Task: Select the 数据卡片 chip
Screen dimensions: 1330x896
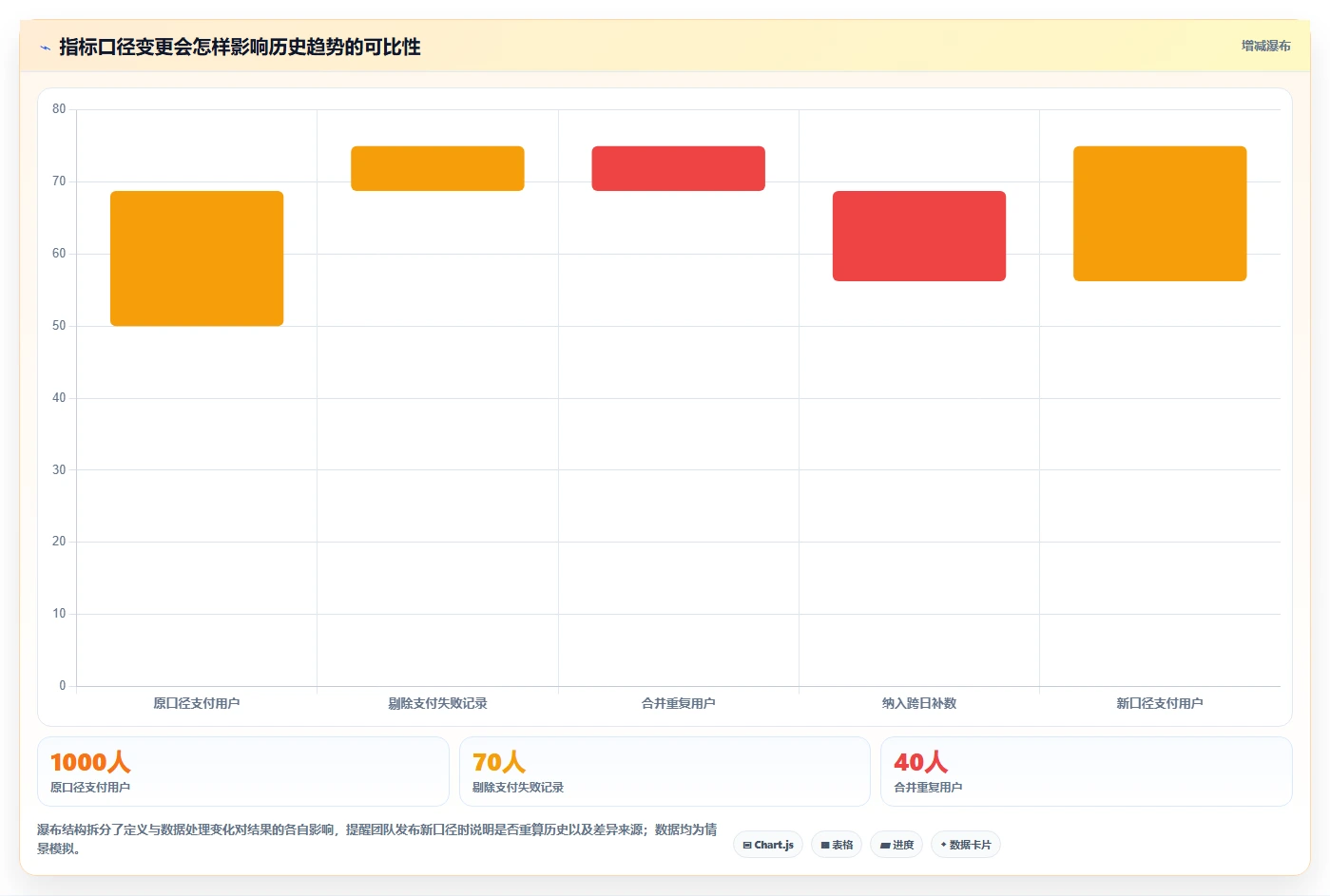Action: point(966,845)
